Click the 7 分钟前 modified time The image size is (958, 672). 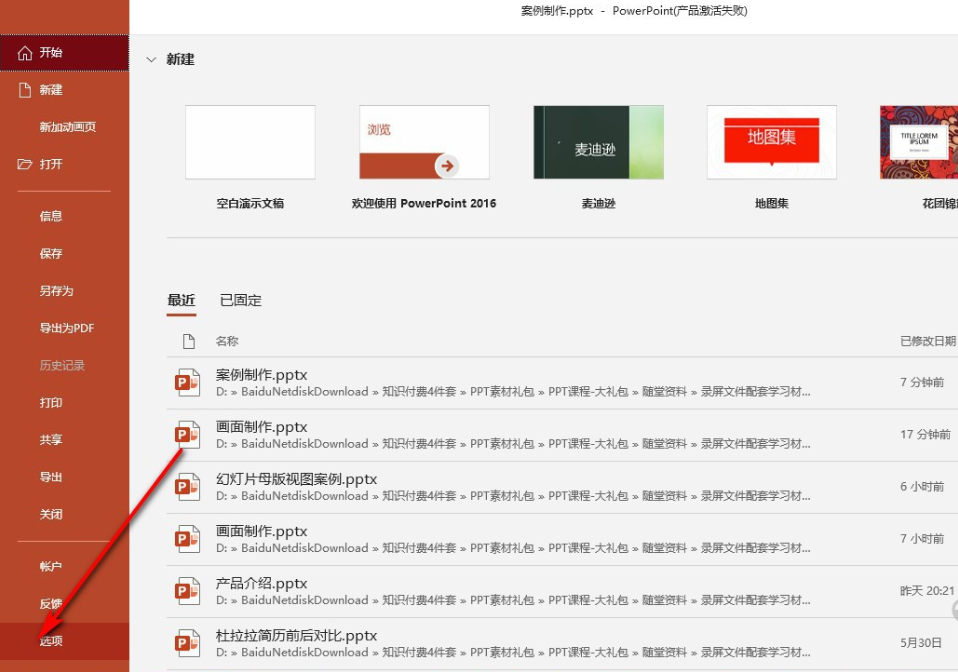click(x=922, y=382)
